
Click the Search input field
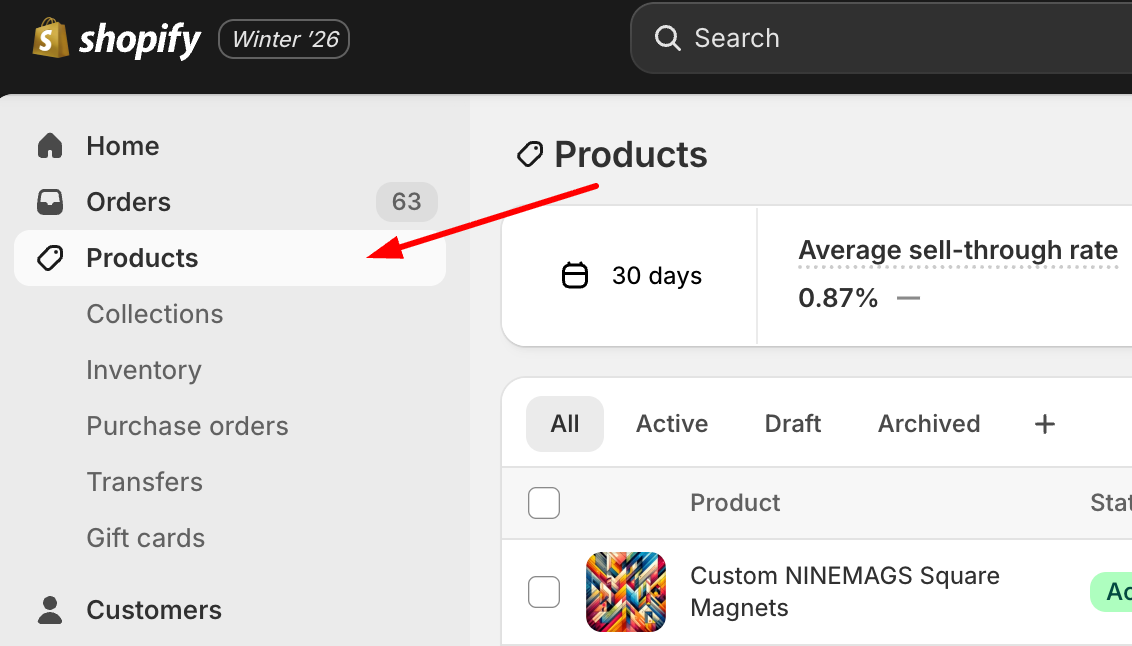[900, 39]
